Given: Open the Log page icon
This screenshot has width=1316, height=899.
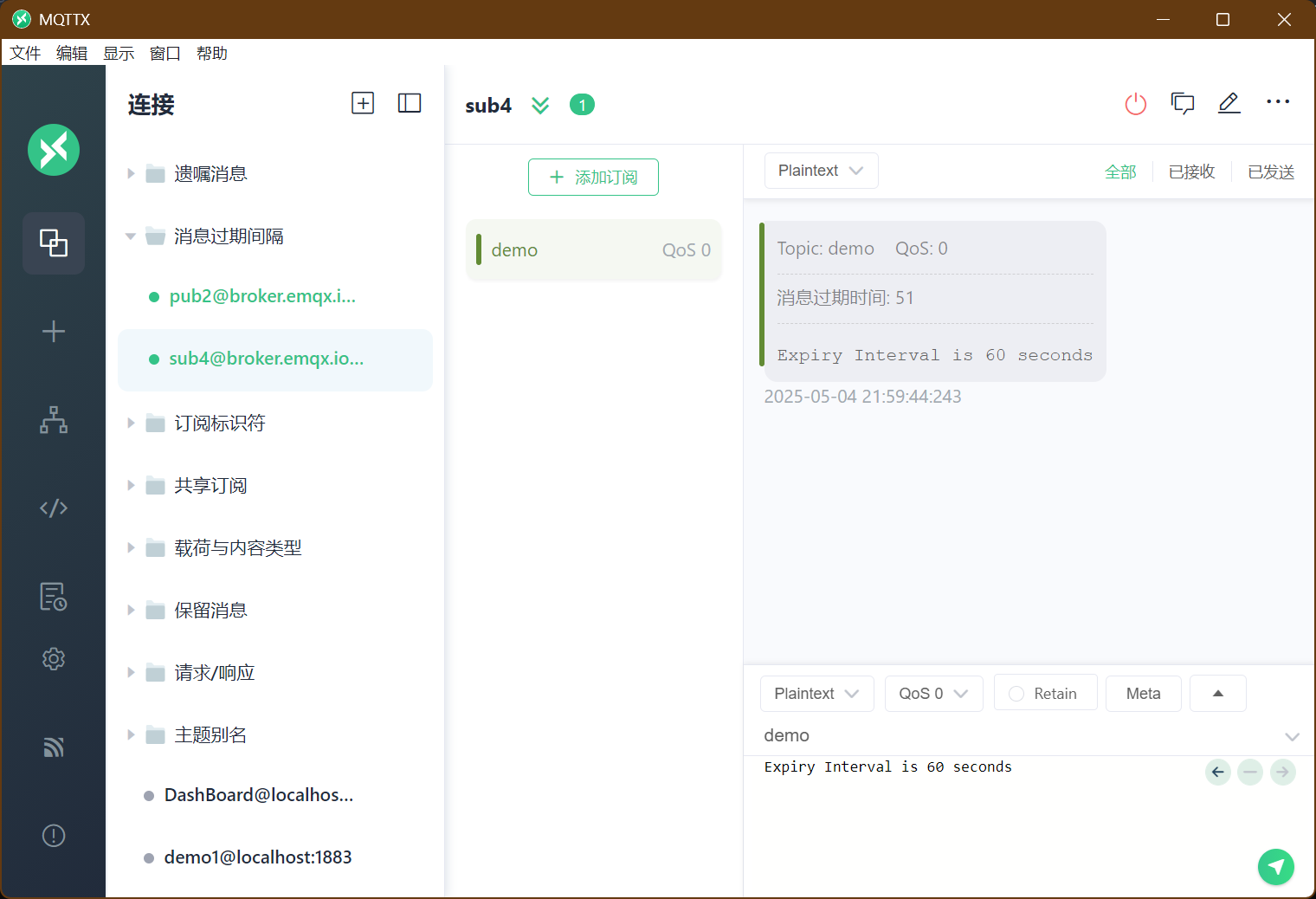Looking at the screenshot, I should tap(54, 597).
